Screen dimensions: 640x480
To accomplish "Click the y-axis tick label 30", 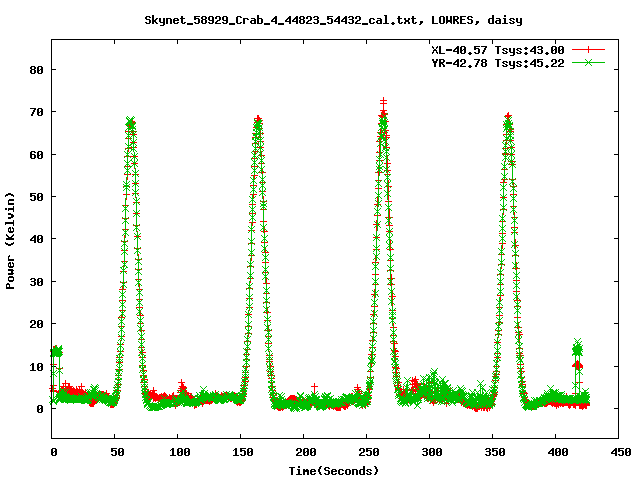I will tap(36, 282).
